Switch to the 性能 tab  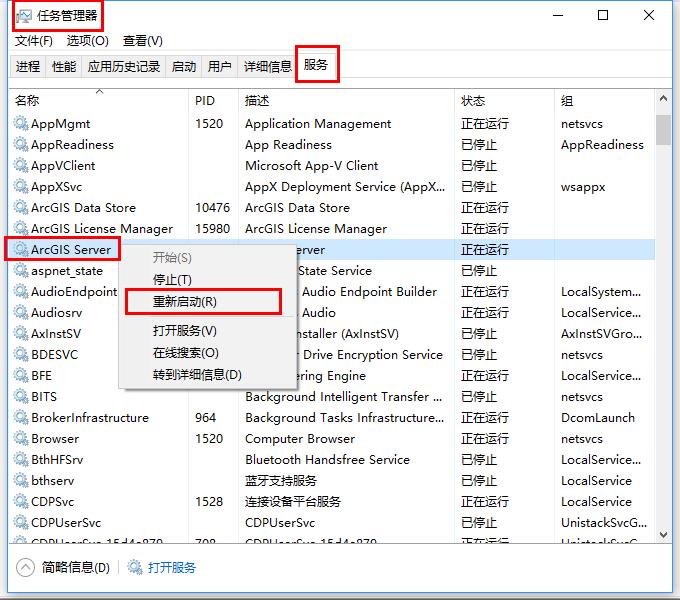[x=64, y=66]
